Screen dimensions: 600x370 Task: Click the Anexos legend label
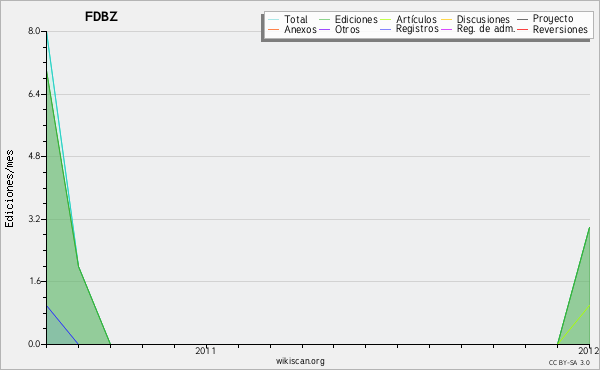point(300,29)
